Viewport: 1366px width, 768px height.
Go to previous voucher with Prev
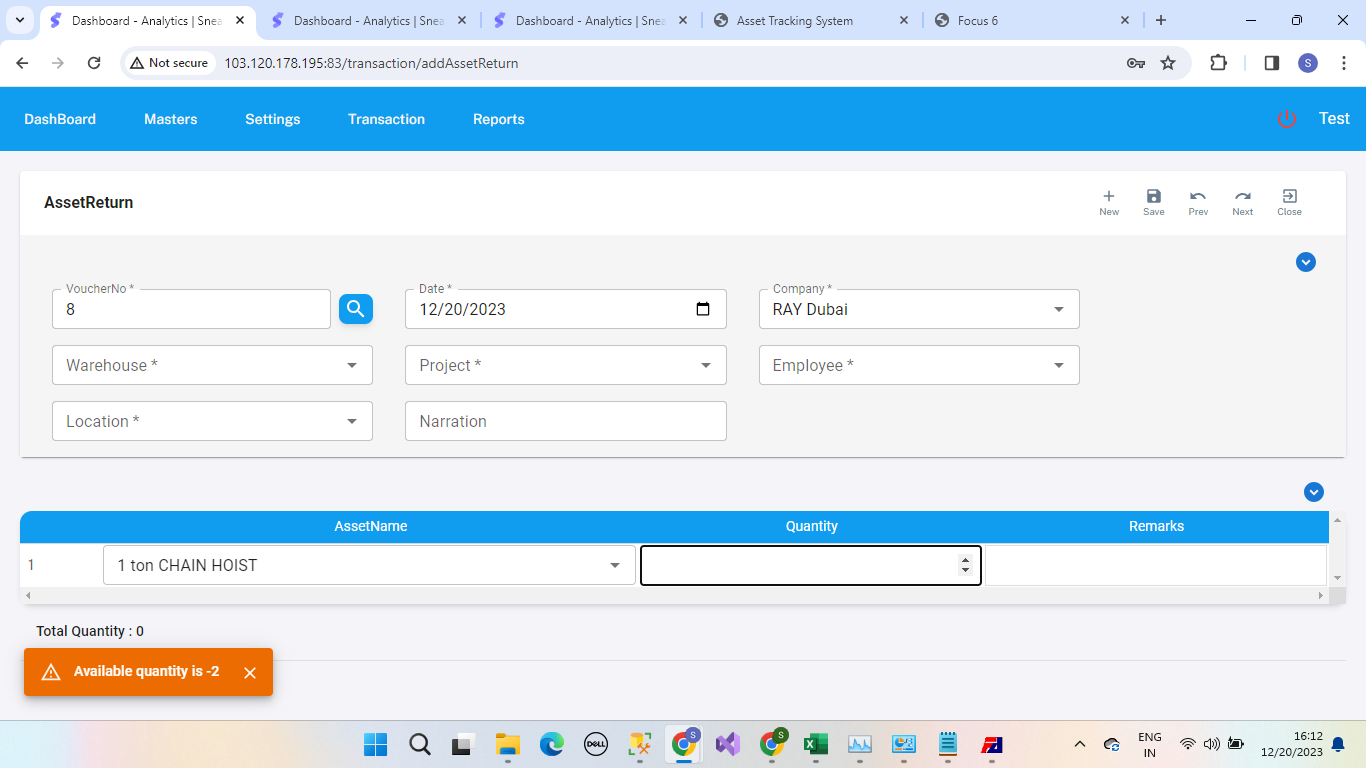pyautogui.click(x=1197, y=198)
